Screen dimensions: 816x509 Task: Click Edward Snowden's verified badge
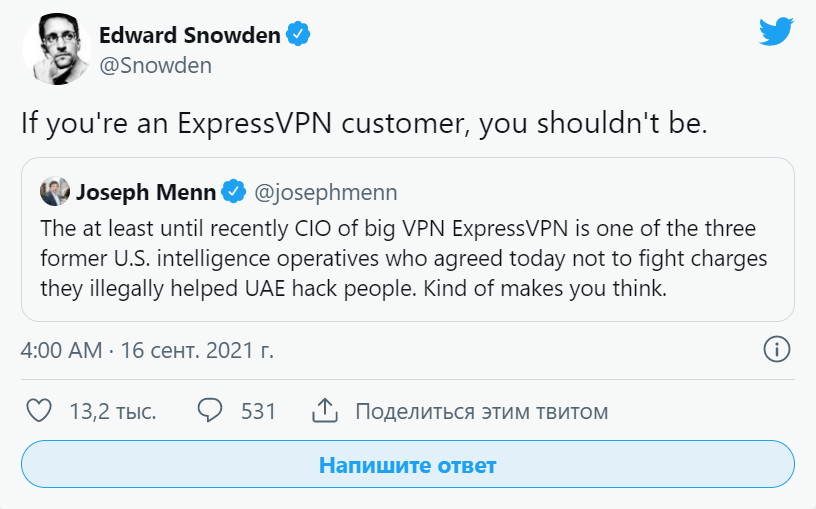coord(298,35)
